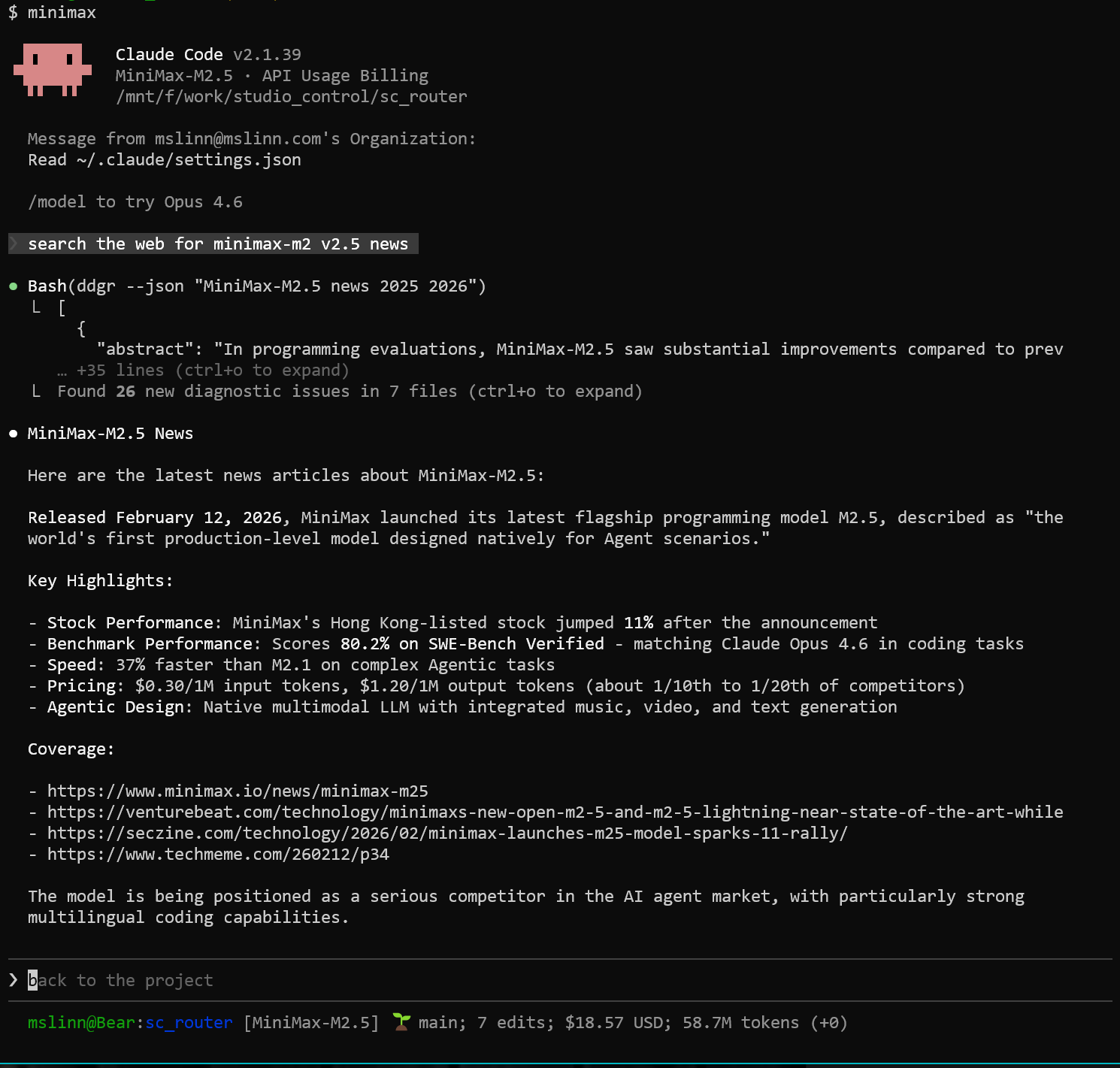Image resolution: width=1120 pixels, height=1068 pixels.
Task: Click the prompt chevron beside 'back to the project'
Action: 14,980
